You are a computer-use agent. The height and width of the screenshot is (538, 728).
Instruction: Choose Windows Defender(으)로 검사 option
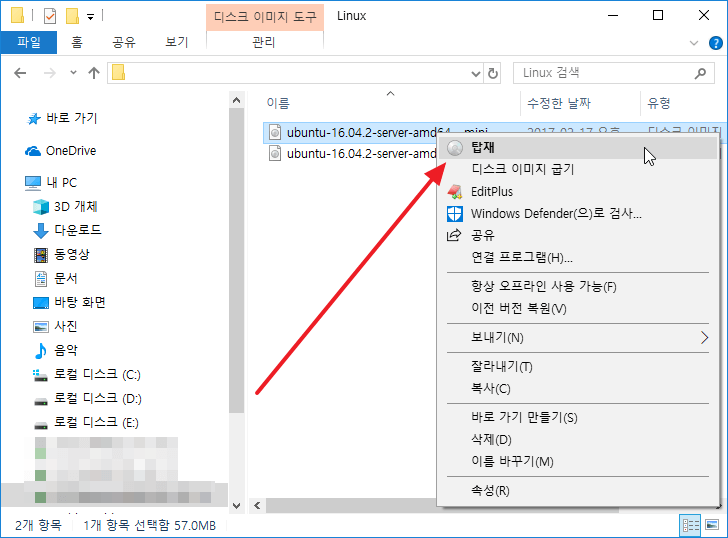click(x=578, y=214)
